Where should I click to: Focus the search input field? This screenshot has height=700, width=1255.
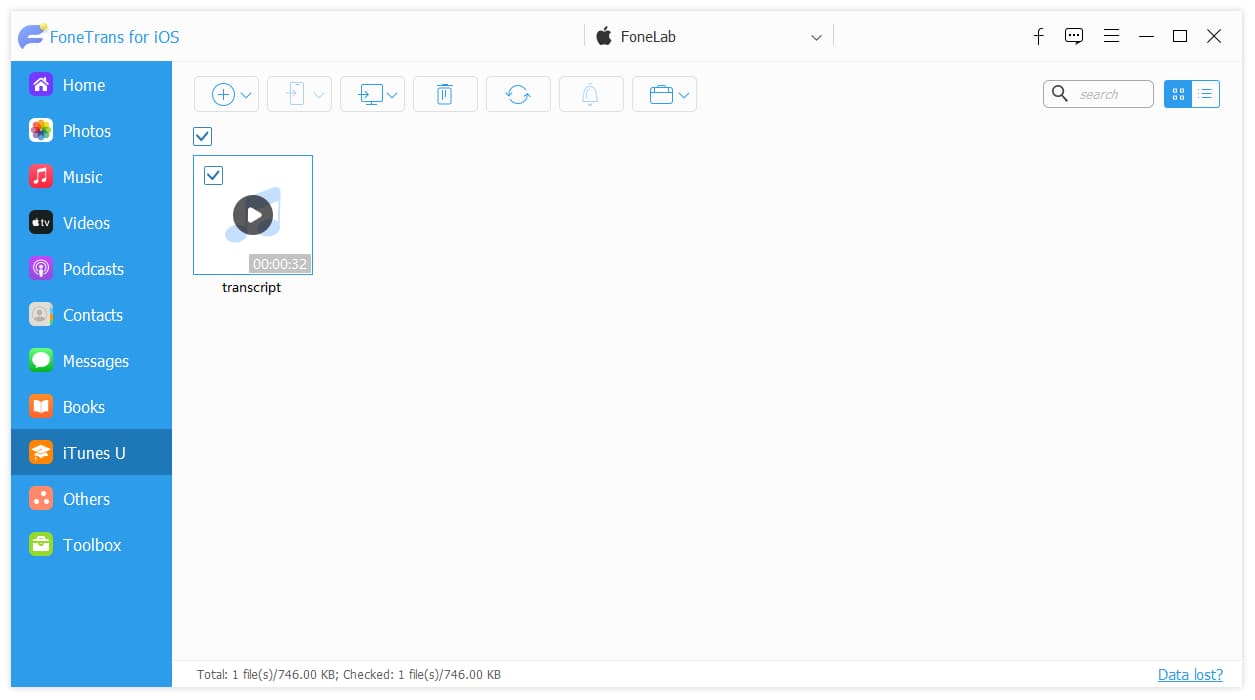pyautogui.click(x=1098, y=94)
